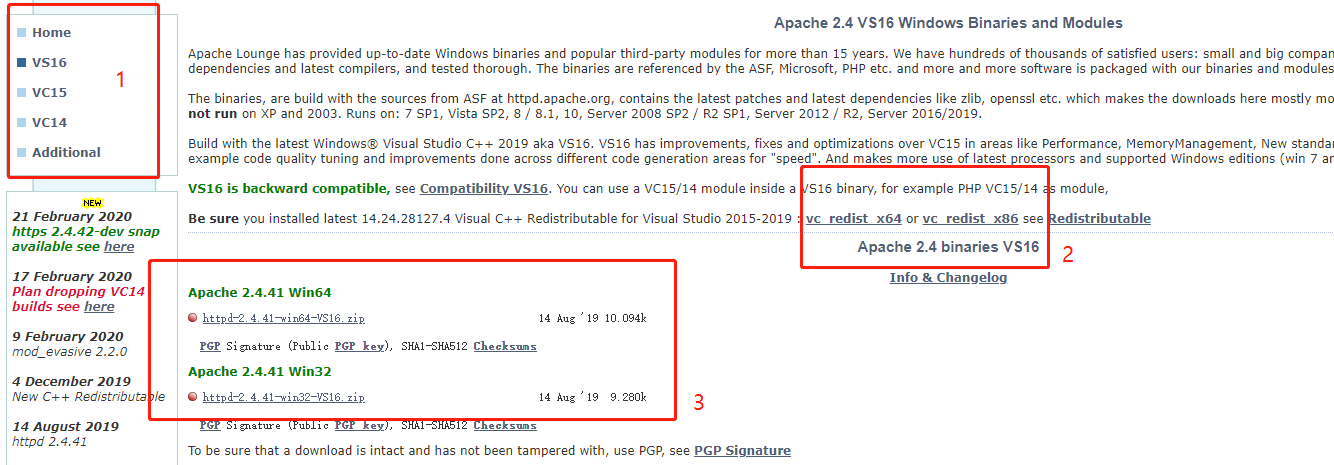
Task: Open the Home navigation item
Action: tap(51, 33)
